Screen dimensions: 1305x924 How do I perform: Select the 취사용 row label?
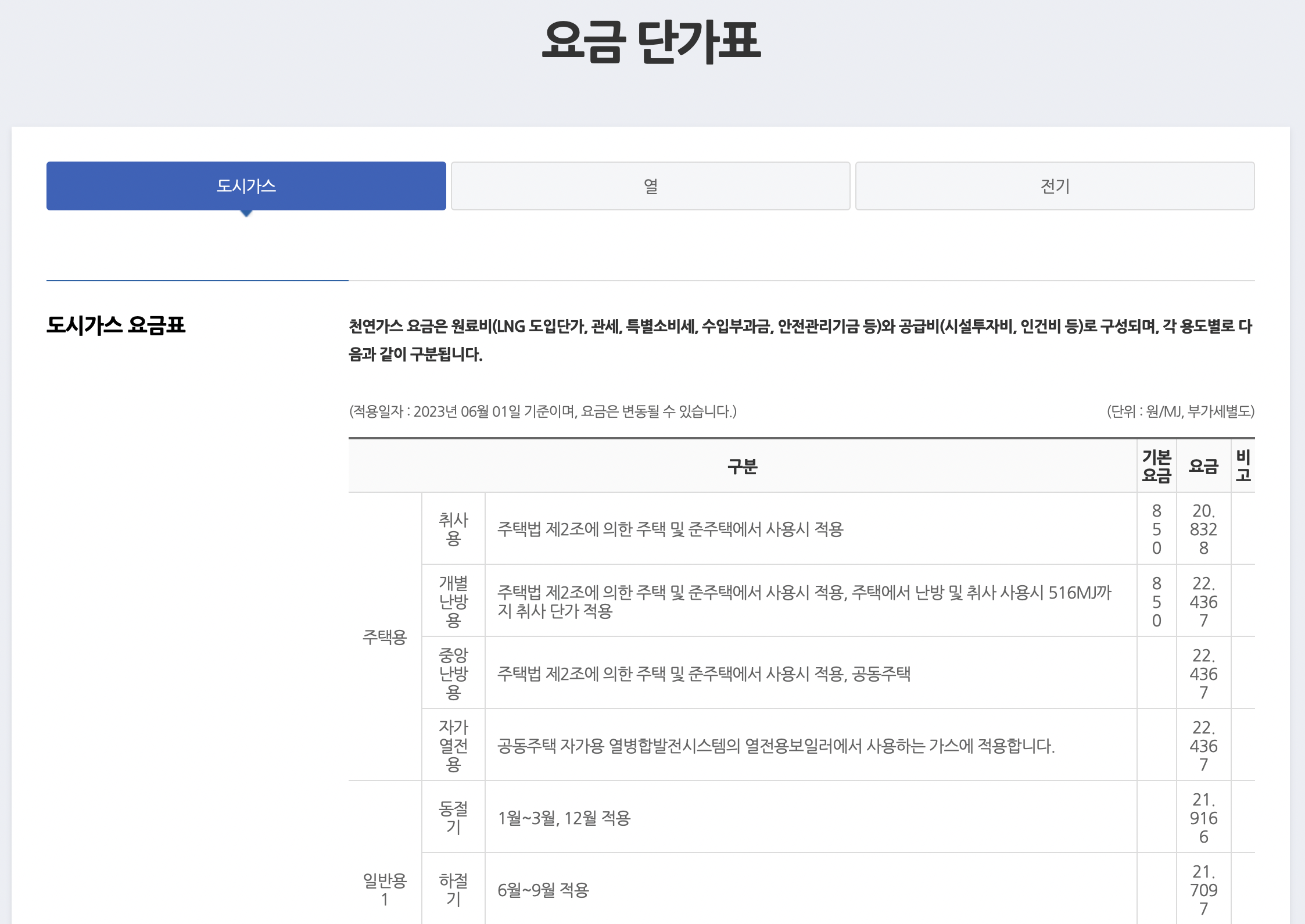(453, 529)
